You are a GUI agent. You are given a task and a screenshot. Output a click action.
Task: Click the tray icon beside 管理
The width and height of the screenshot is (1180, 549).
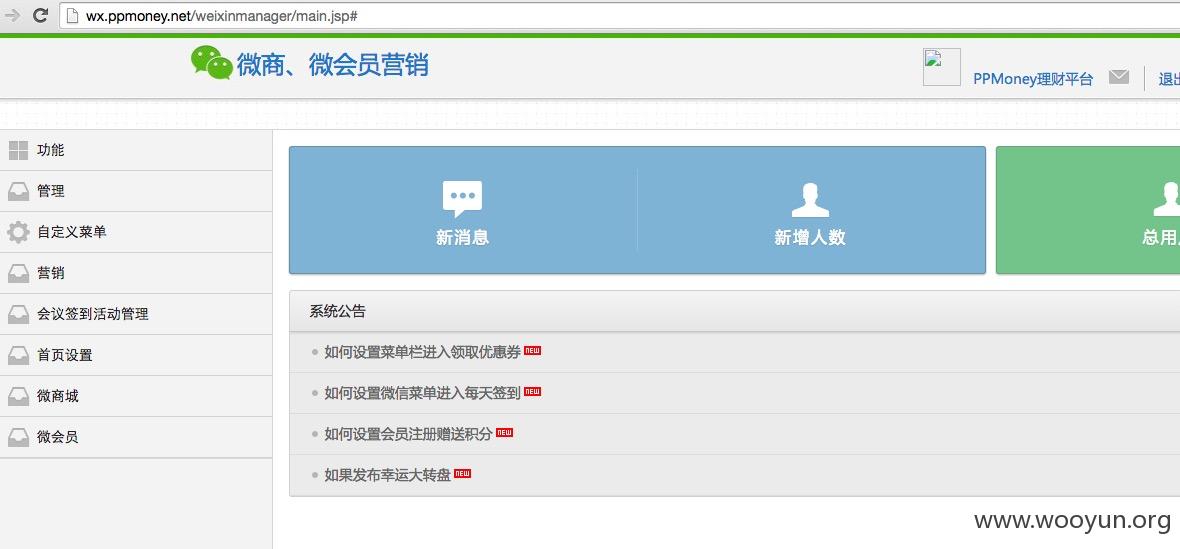18,192
